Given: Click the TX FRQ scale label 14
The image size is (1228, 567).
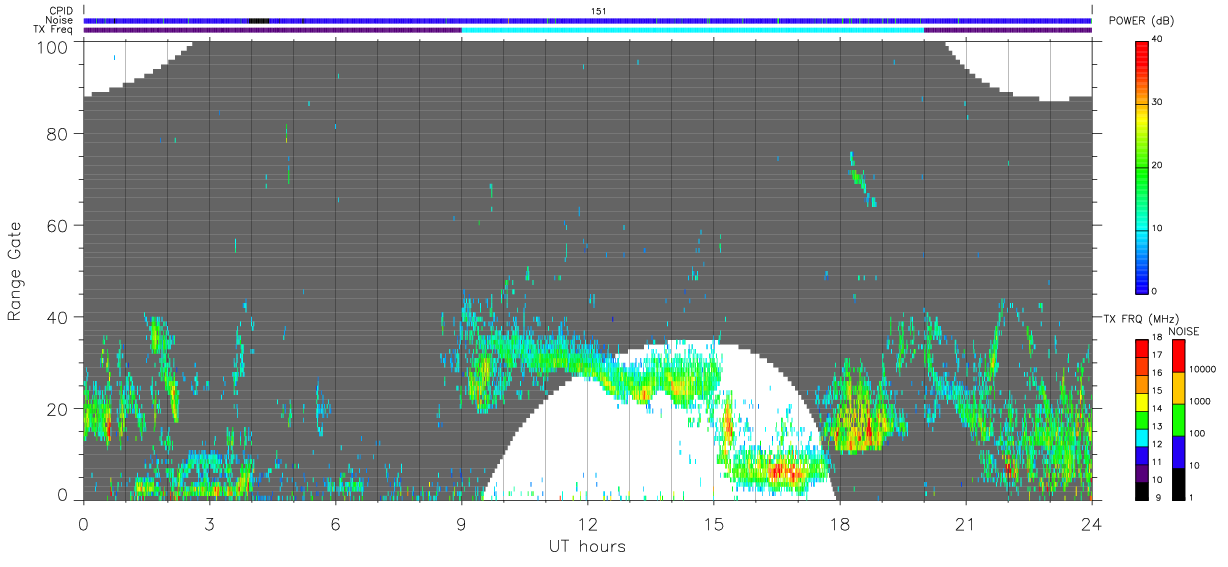Looking at the screenshot, I should (1158, 409).
